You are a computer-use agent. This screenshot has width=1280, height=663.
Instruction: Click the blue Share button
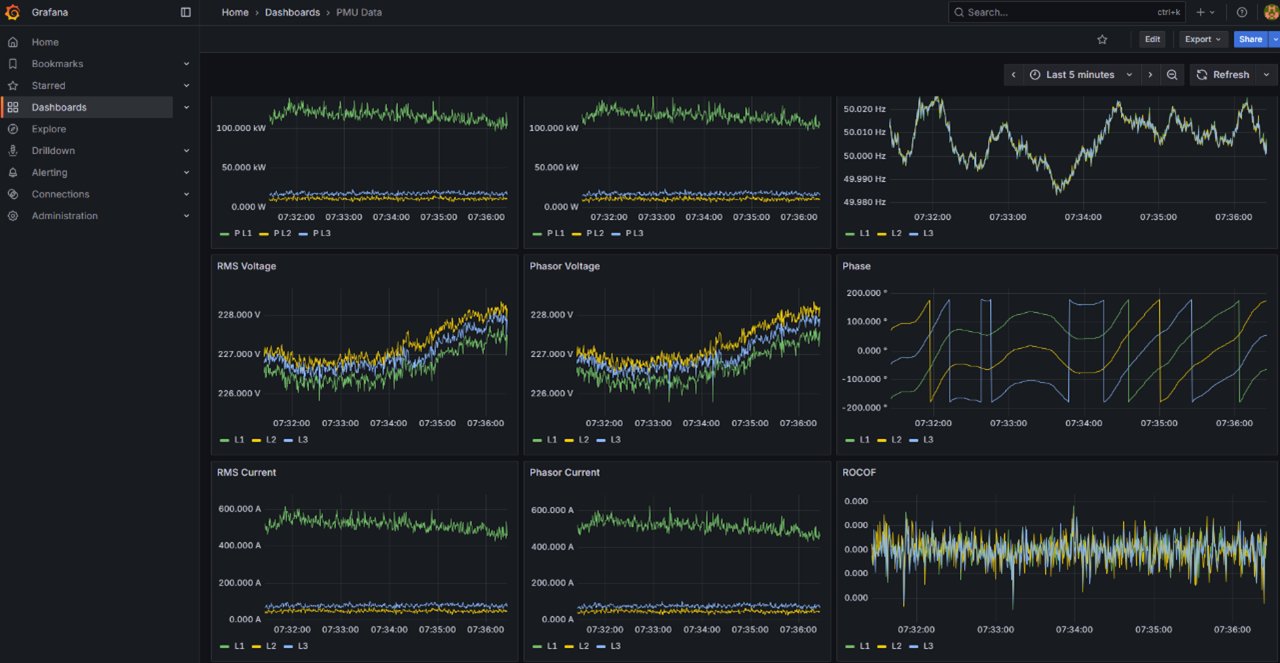coord(1250,40)
